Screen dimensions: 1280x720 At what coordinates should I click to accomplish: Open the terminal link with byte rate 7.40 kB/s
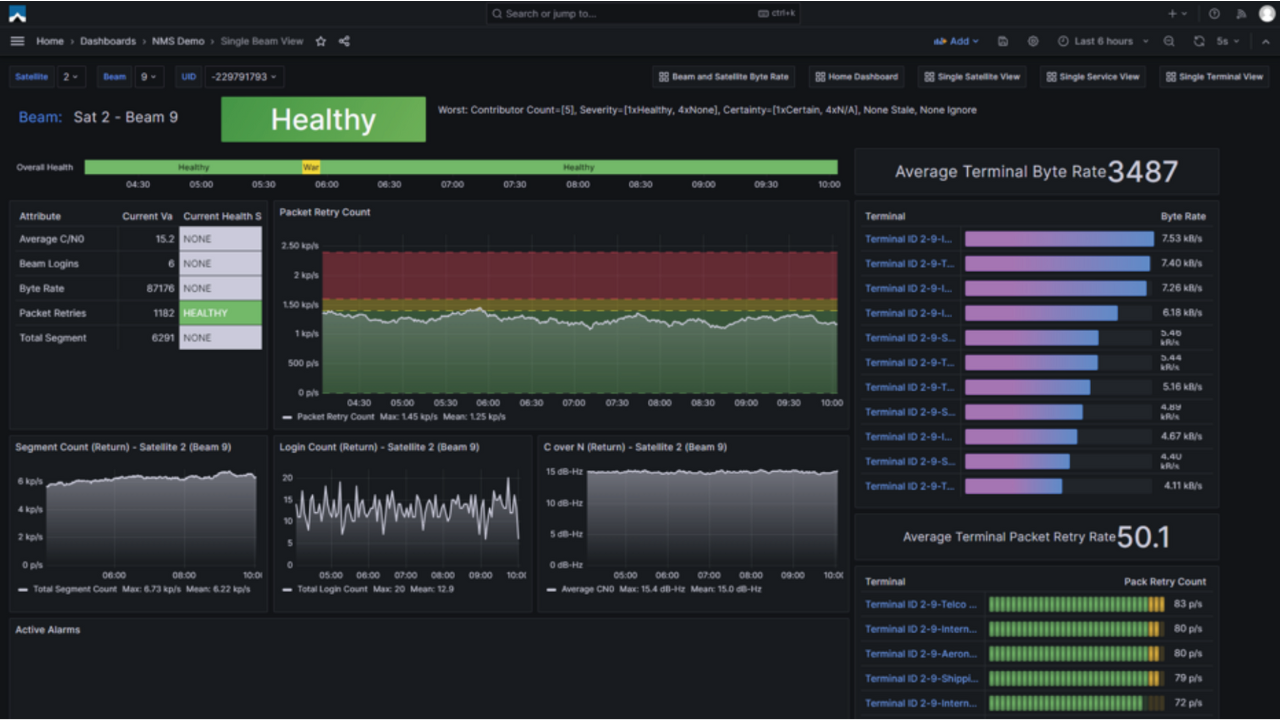pos(909,263)
